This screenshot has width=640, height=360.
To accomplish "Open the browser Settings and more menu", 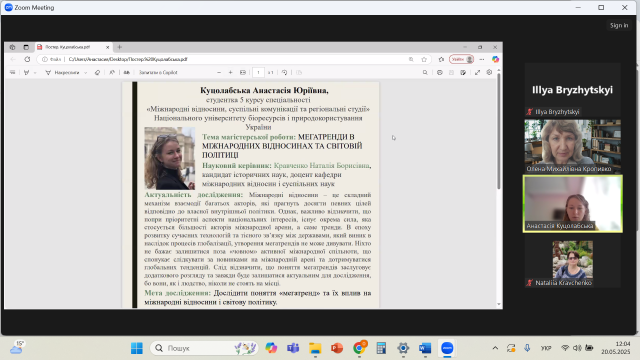I will [482, 59].
